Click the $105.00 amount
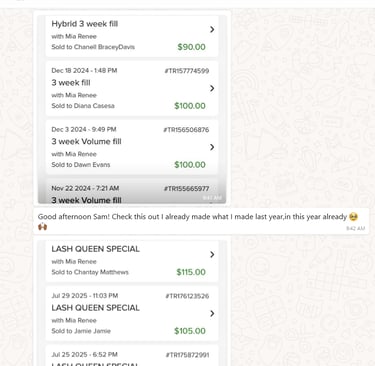This screenshot has height=366, width=375. pyautogui.click(x=190, y=331)
